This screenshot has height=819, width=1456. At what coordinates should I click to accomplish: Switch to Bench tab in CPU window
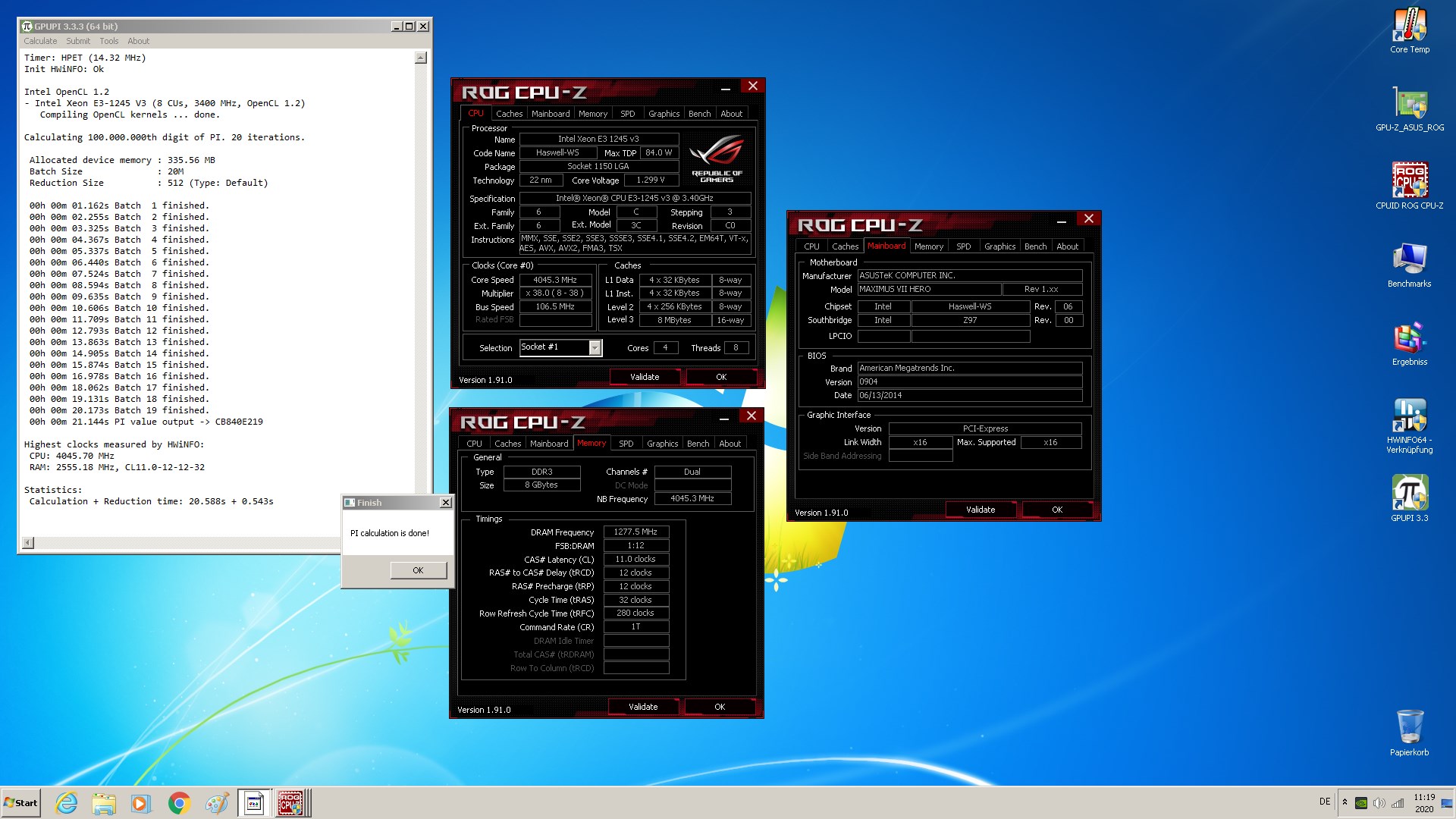(x=699, y=114)
